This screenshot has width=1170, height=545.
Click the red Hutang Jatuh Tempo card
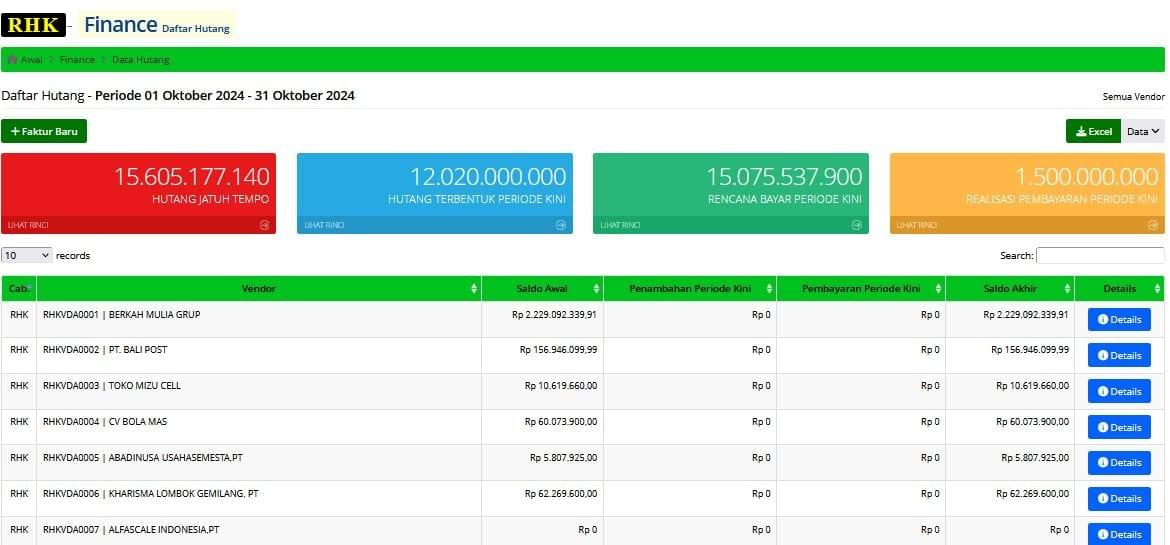(x=138, y=185)
